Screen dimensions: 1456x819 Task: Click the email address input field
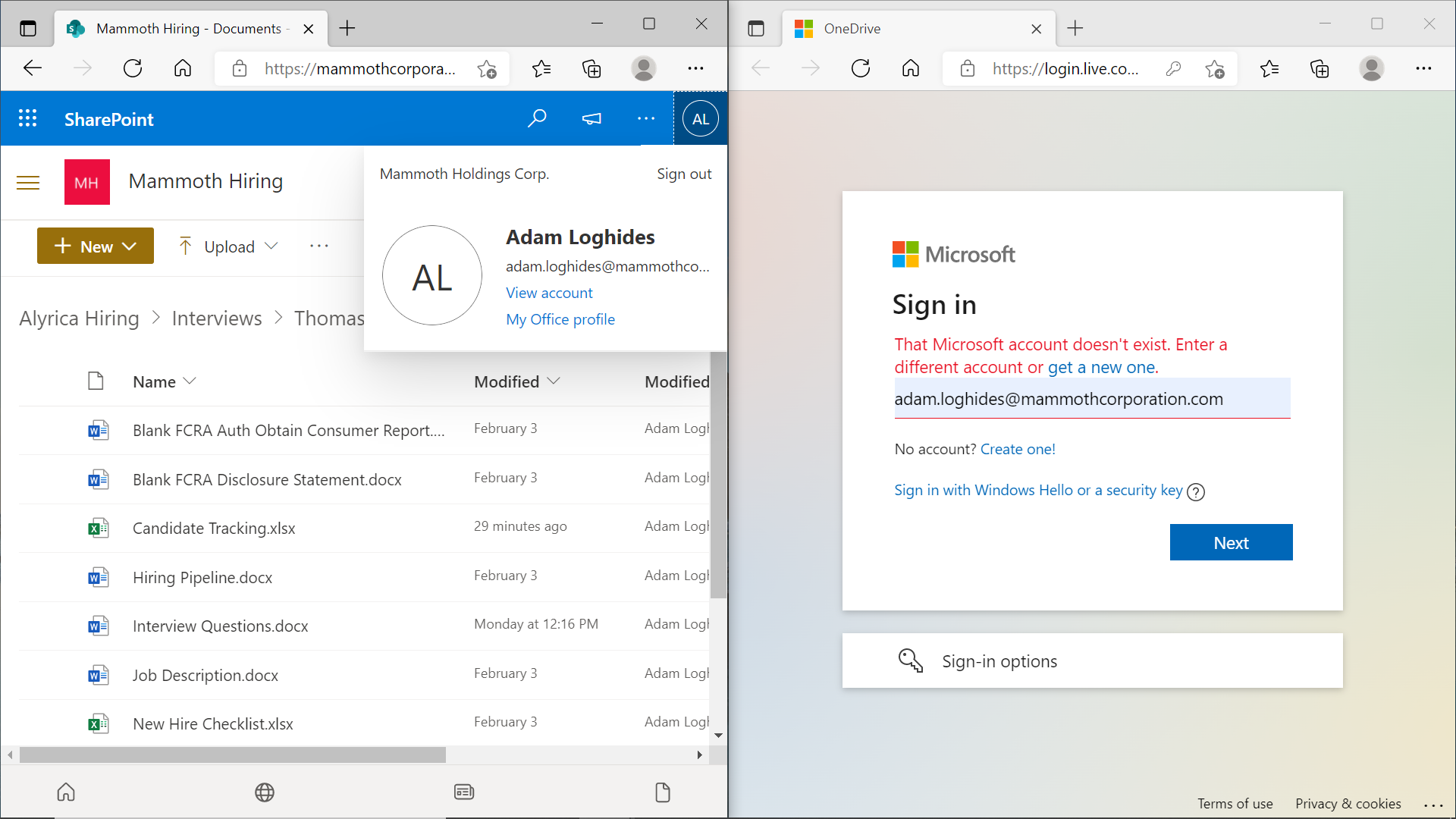[x=1092, y=399]
